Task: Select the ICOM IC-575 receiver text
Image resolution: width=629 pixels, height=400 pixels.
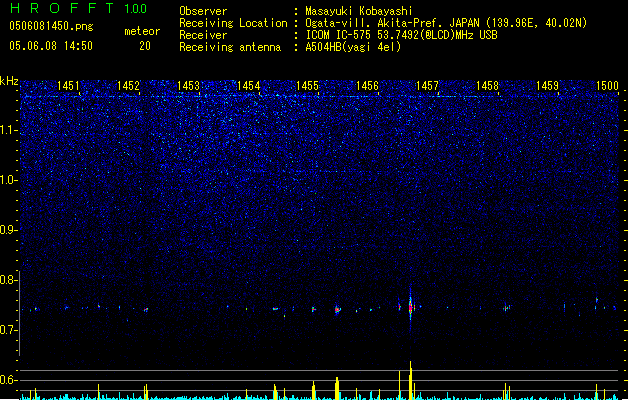Action: click(401, 35)
